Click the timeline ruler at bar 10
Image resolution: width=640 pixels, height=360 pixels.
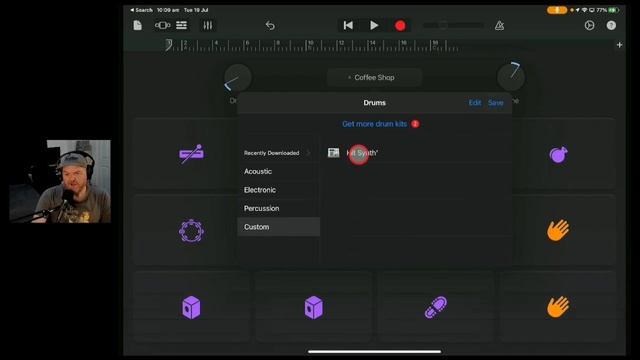tap(310, 44)
